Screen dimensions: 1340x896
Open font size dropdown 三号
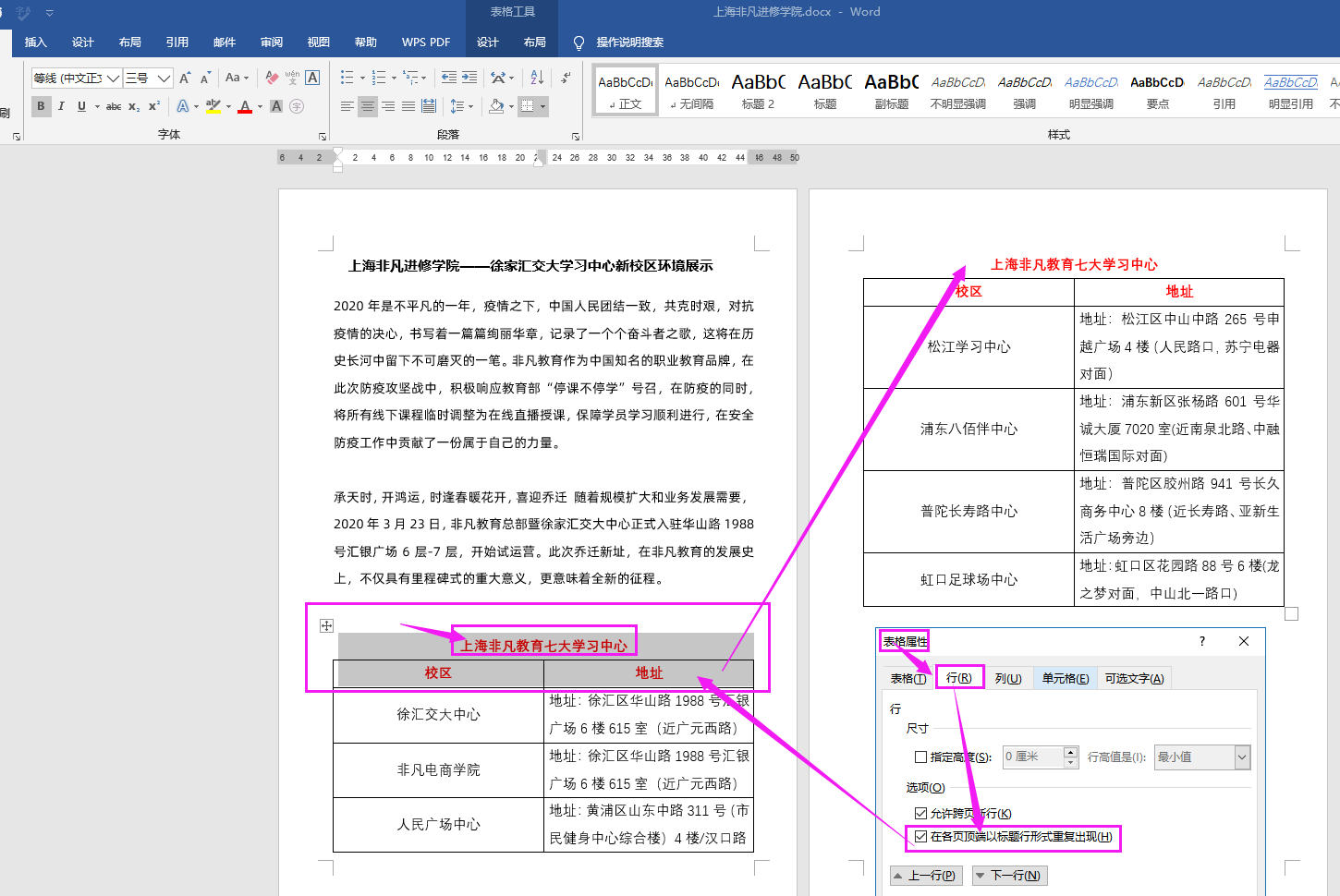click(164, 78)
